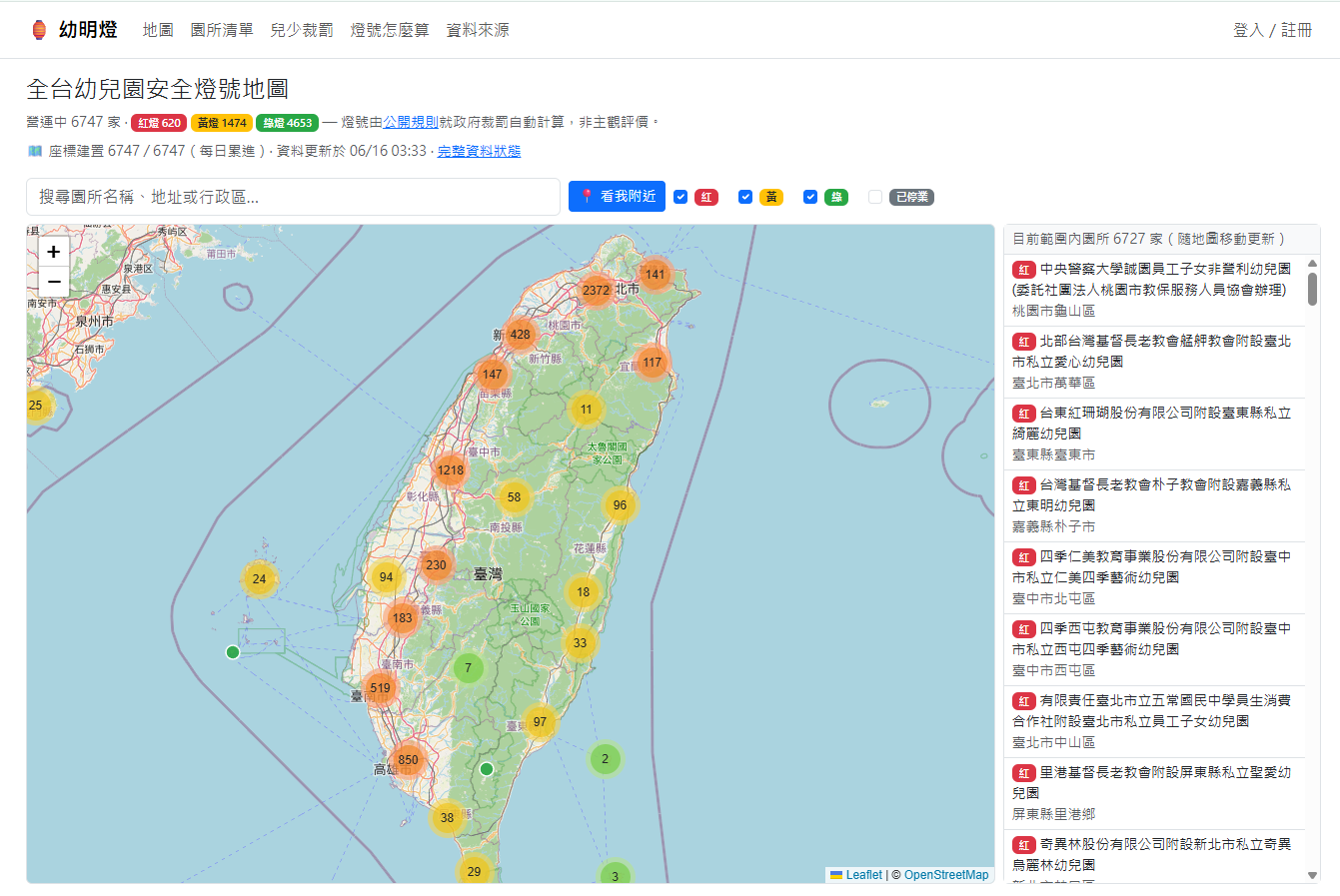Focus the 搜尋園所名稱 search input field
Screen dimensions: 1340x896
tap(293, 197)
